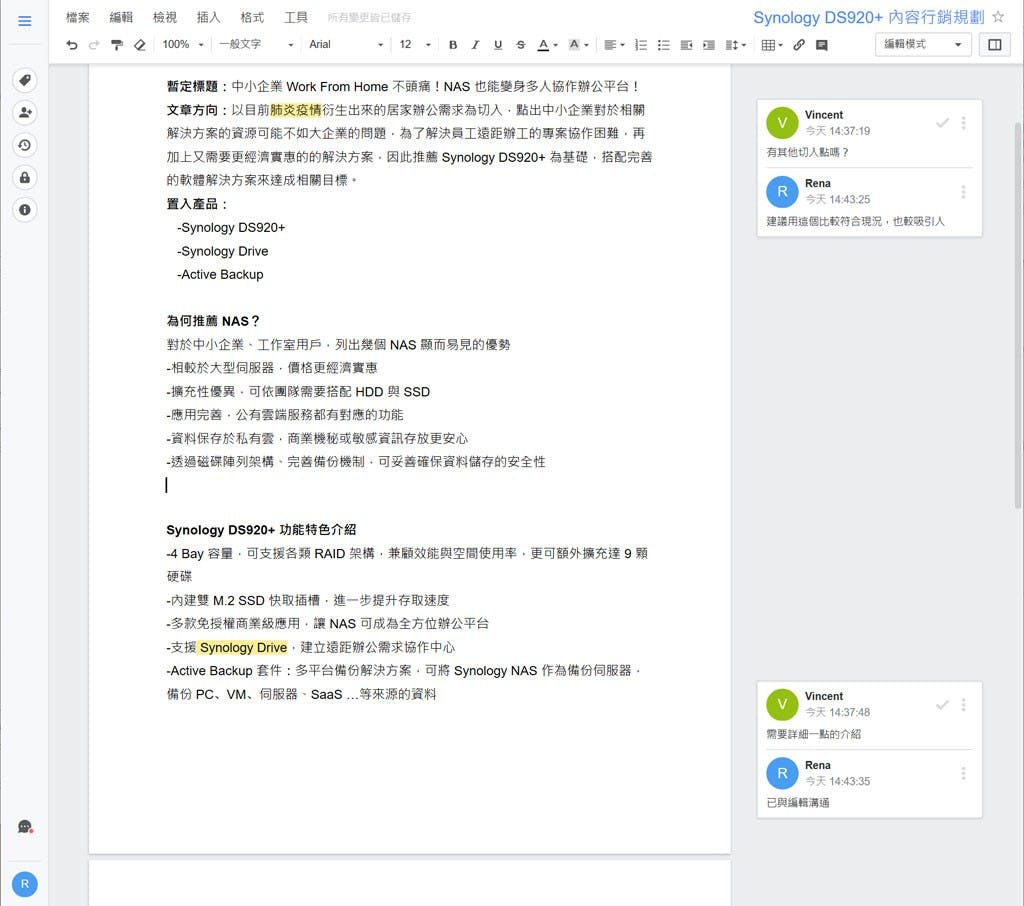Open the 100% zoom dropdown
Image resolution: width=1024 pixels, height=906 pixels.
pos(183,45)
